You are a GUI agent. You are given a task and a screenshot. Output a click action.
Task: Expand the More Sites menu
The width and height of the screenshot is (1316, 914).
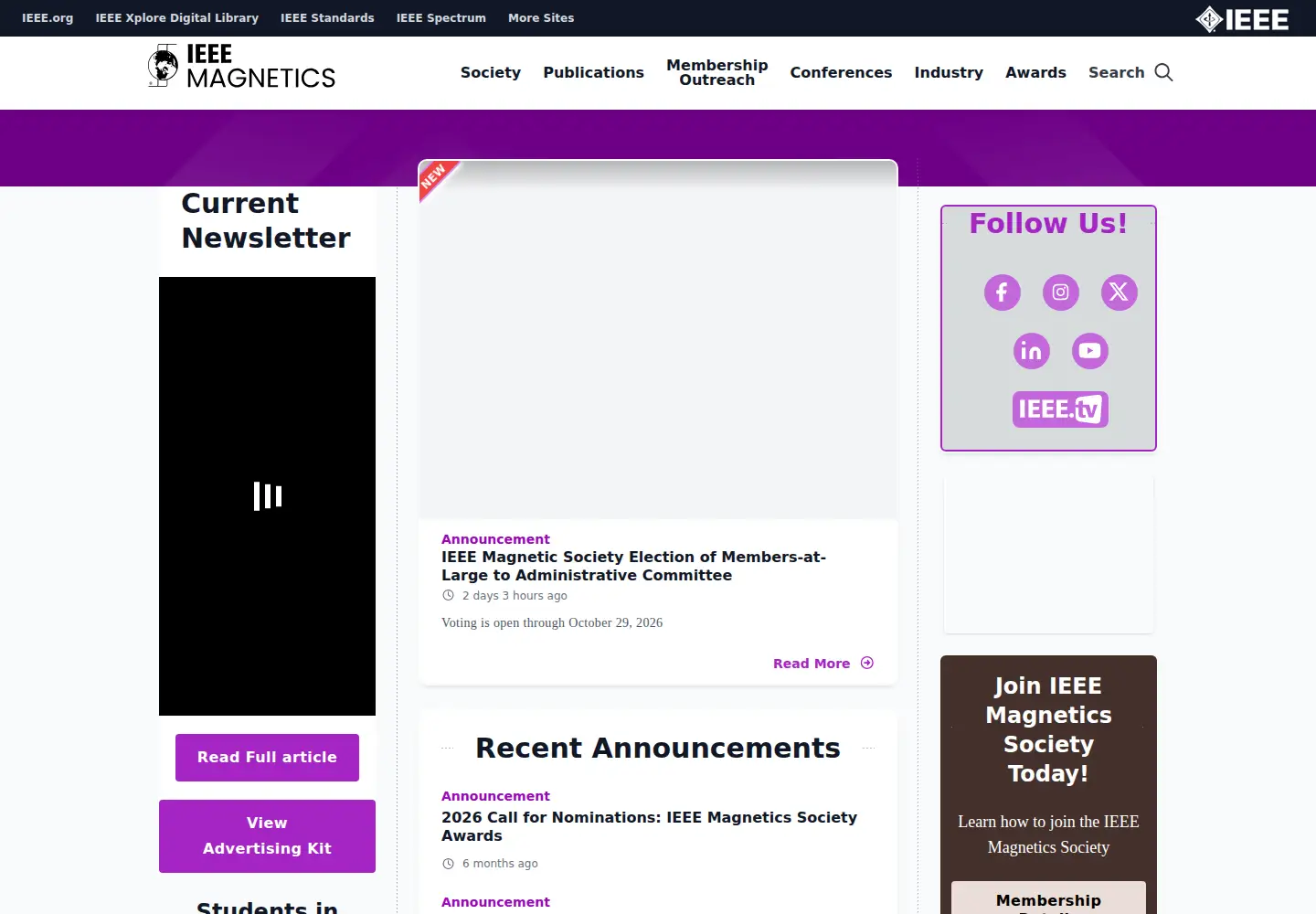[541, 17]
